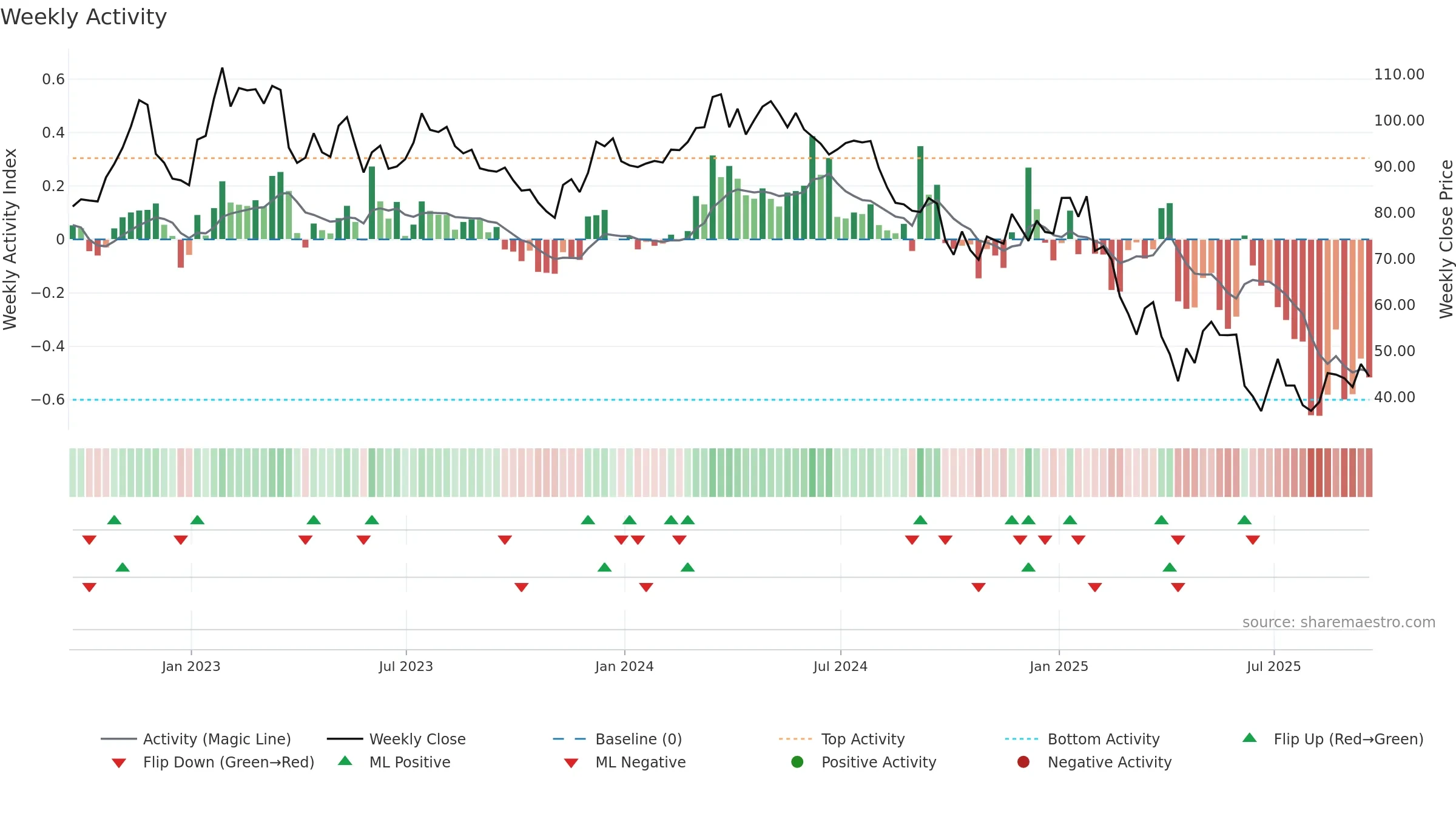Screen dimensions: 1456x819
Task: Click the Weekly Activity Index axis title
Action: [10, 239]
